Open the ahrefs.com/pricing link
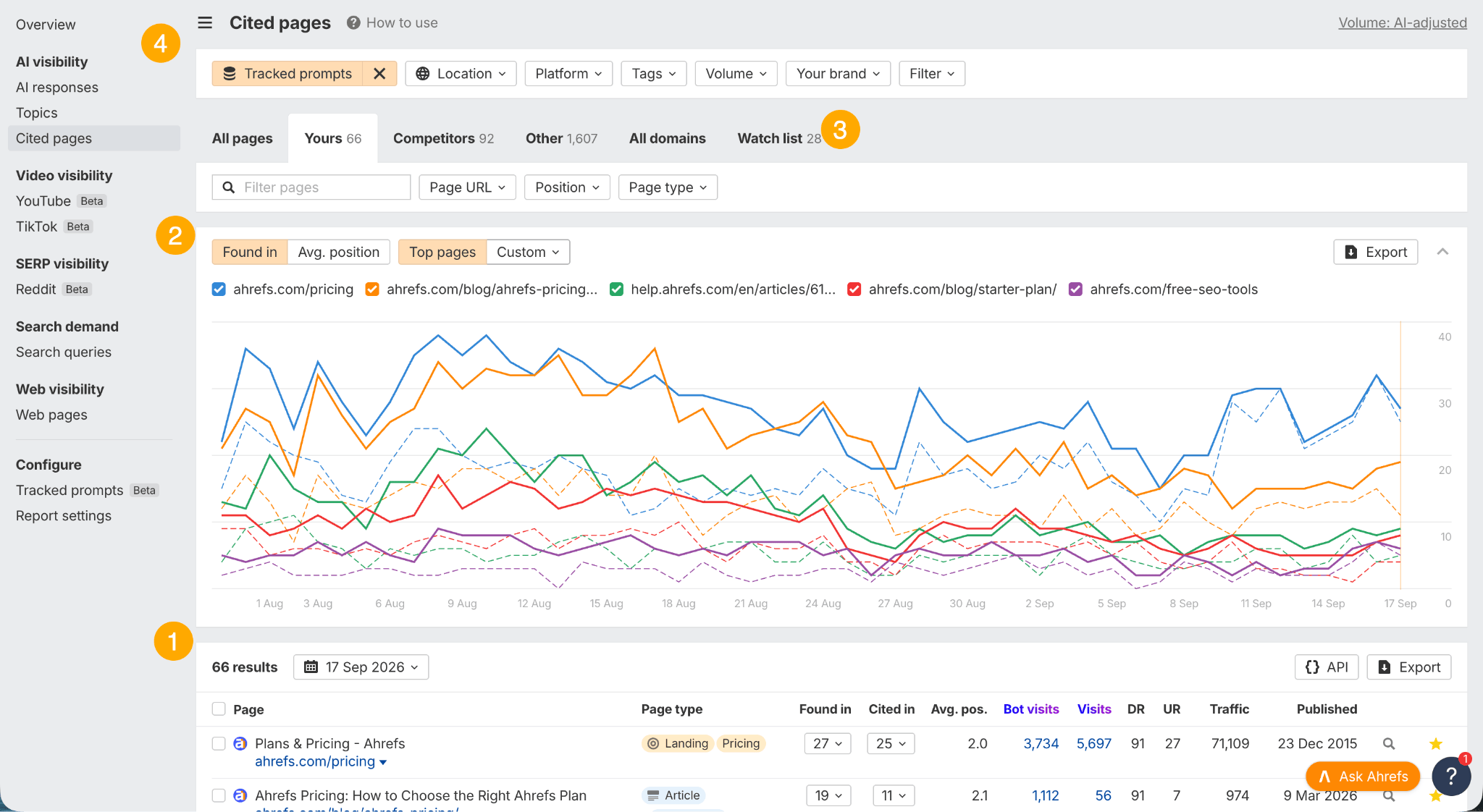 [315, 761]
